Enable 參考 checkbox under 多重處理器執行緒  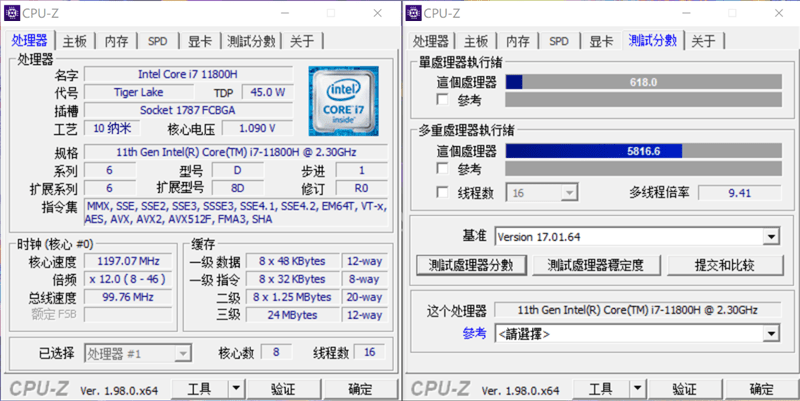tap(443, 168)
